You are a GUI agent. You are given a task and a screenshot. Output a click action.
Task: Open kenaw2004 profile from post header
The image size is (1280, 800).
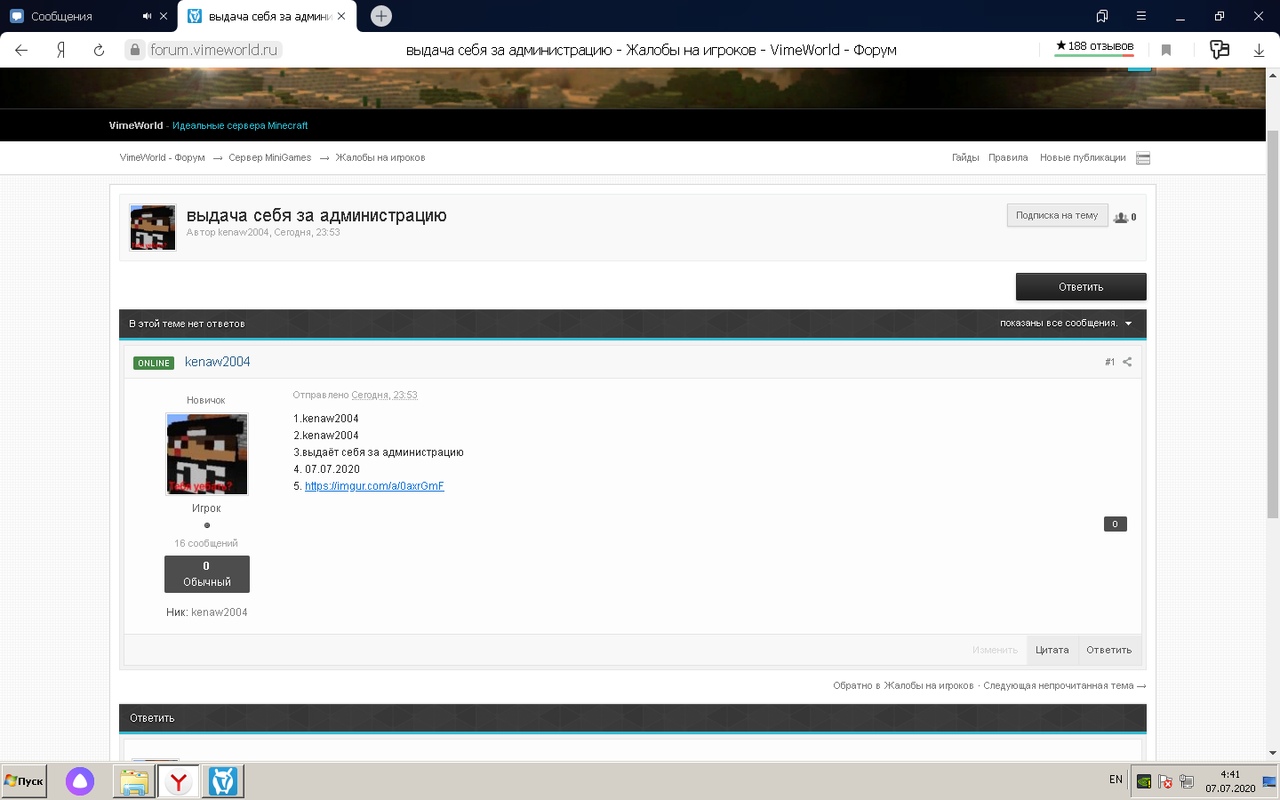217,362
